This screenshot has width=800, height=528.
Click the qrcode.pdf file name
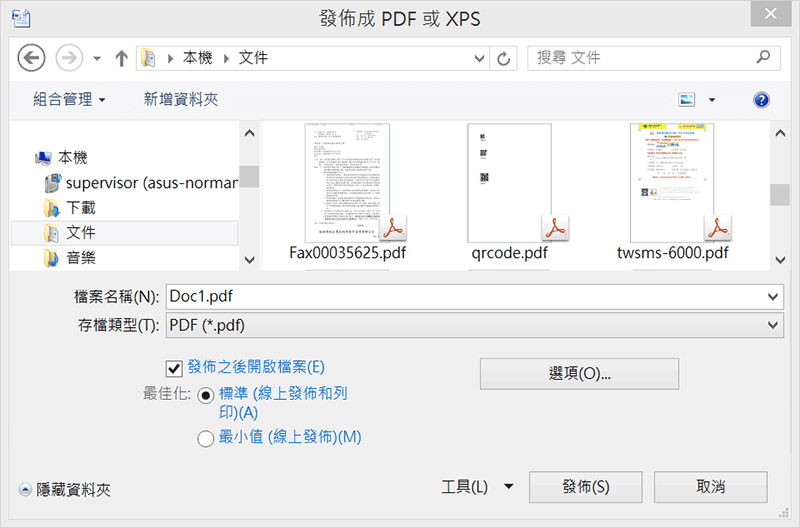coord(509,253)
